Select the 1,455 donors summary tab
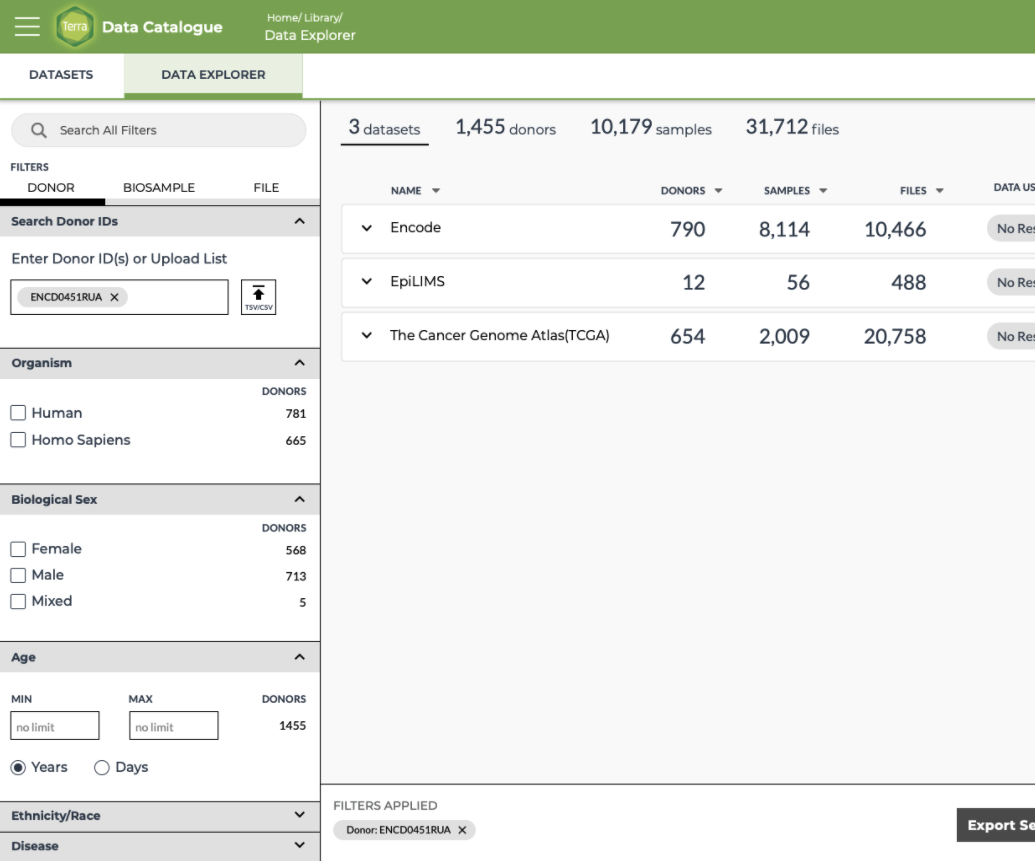This screenshot has width=1035, height=861. (x=506, y=127)
